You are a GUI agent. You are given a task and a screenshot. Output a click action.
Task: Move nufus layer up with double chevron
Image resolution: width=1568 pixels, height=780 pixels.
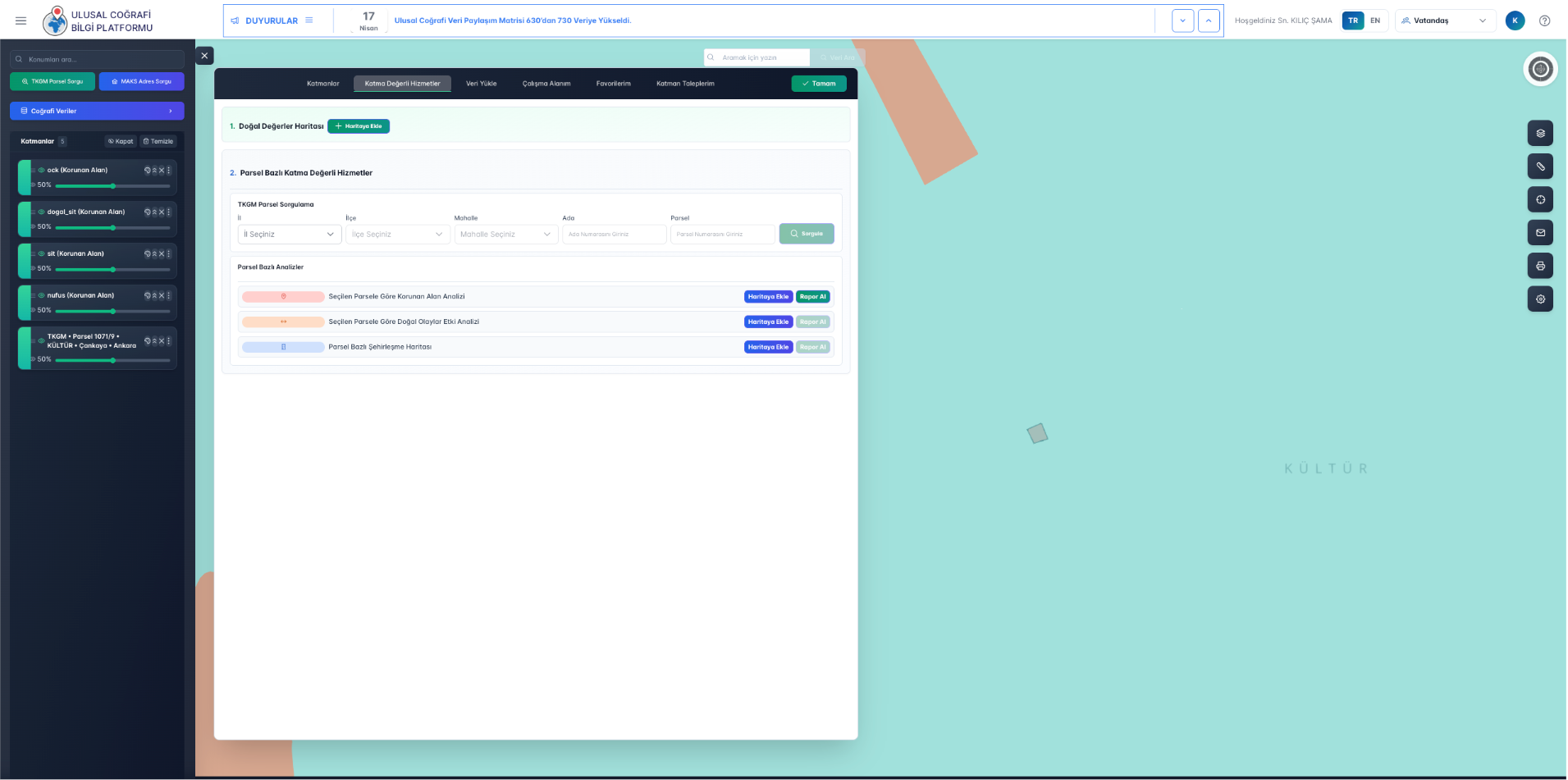tap(154, 296)
